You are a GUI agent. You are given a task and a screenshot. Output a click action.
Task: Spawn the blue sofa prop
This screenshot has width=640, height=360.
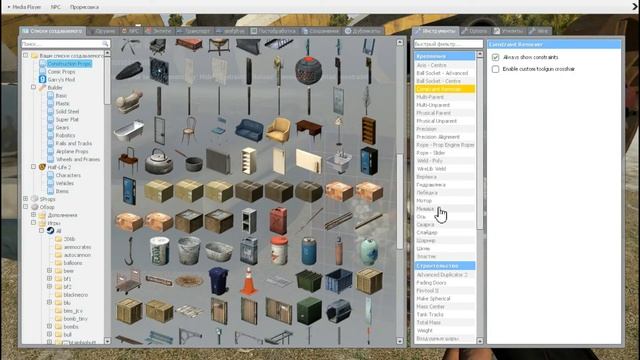[249, 131]
